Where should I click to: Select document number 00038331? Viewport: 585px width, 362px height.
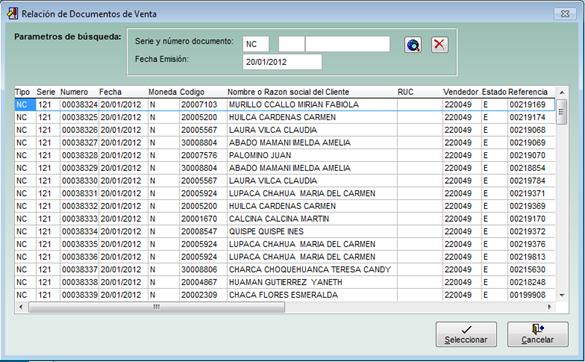[79, 193]
